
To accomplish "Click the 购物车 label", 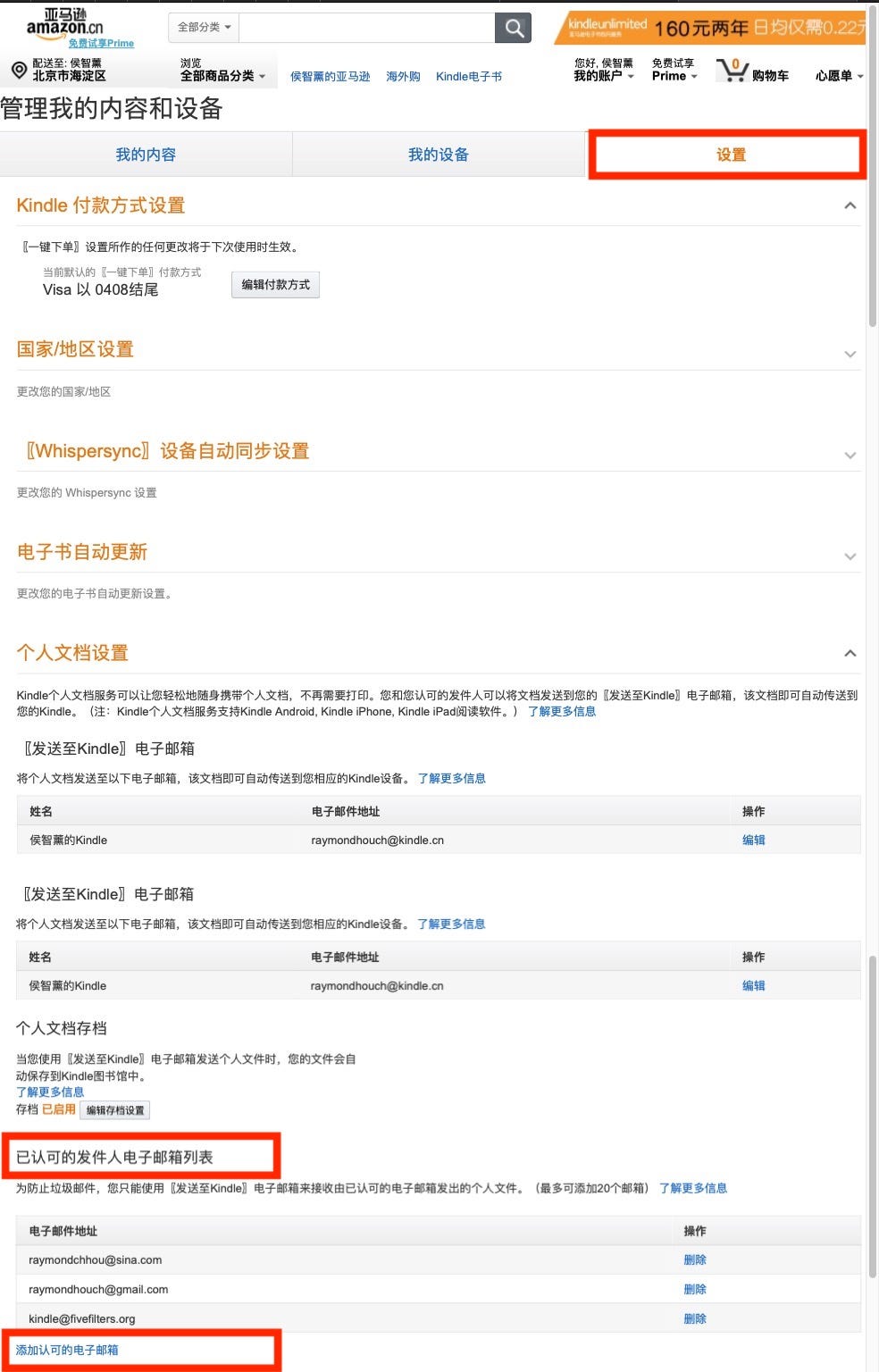I will 770,76.
